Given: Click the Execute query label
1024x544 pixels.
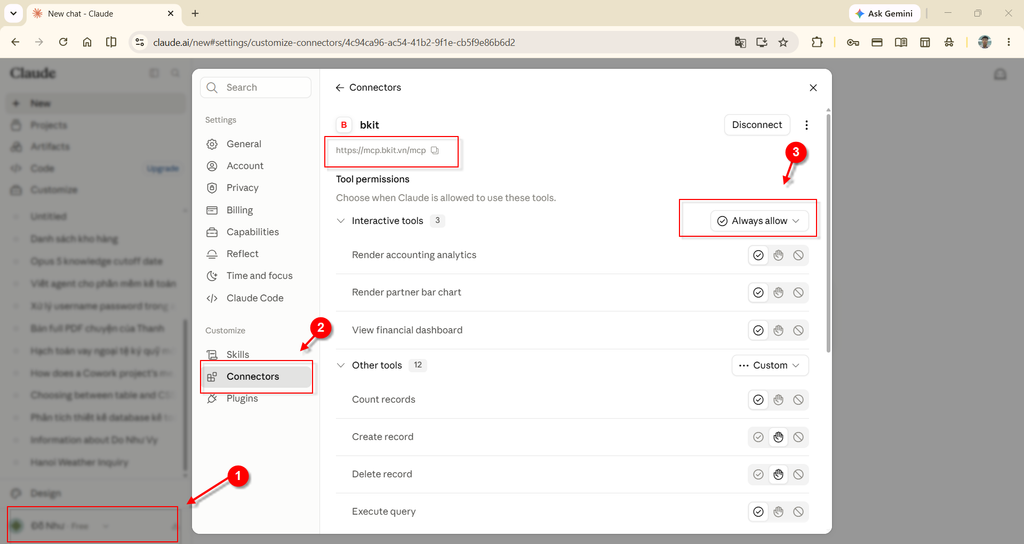Looking at the screenshot, I should click(383, 512).
